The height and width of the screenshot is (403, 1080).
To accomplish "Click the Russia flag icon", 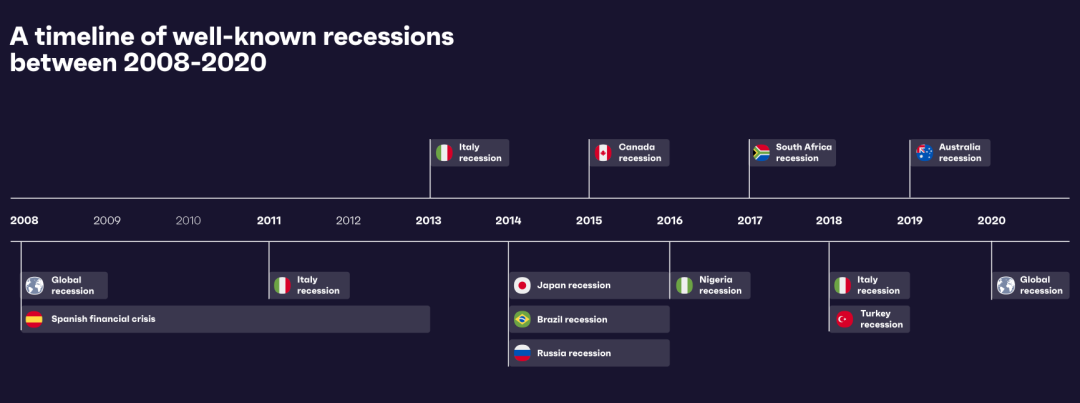I will point(521,353).
